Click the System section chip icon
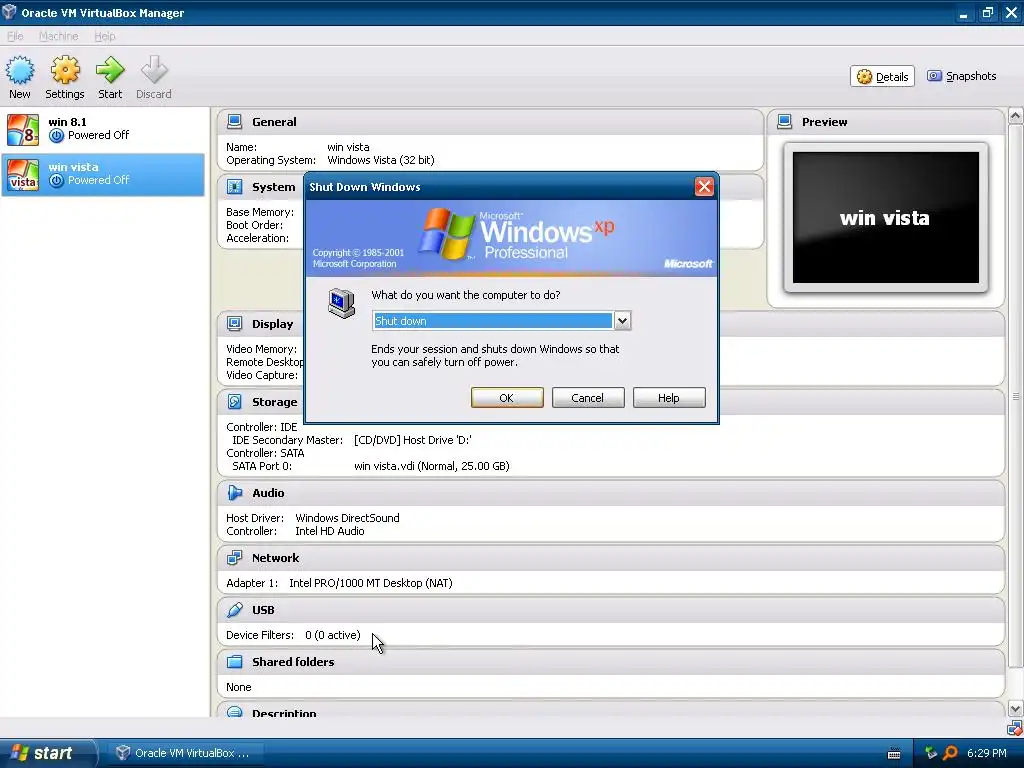Viewport: 1024px width, 768px height. tap(234, 187)
